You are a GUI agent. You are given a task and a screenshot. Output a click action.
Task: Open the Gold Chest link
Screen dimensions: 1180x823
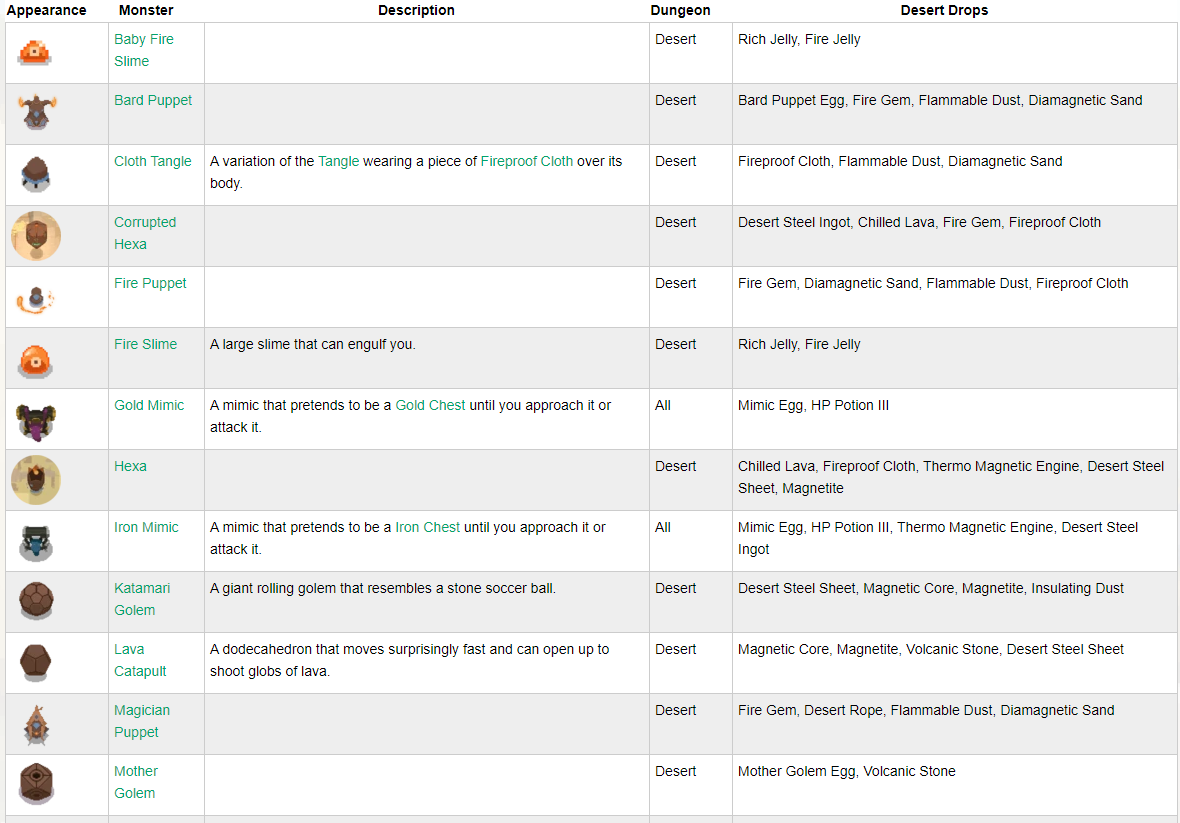430,405
